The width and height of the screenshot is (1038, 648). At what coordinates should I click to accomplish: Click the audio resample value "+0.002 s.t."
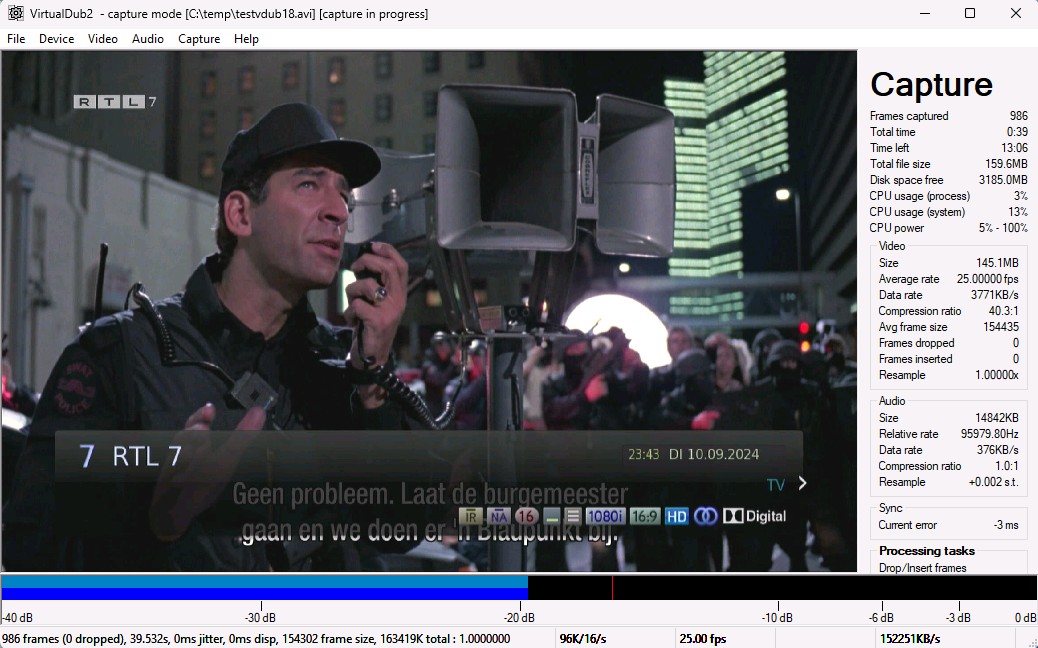coord(993,482)
